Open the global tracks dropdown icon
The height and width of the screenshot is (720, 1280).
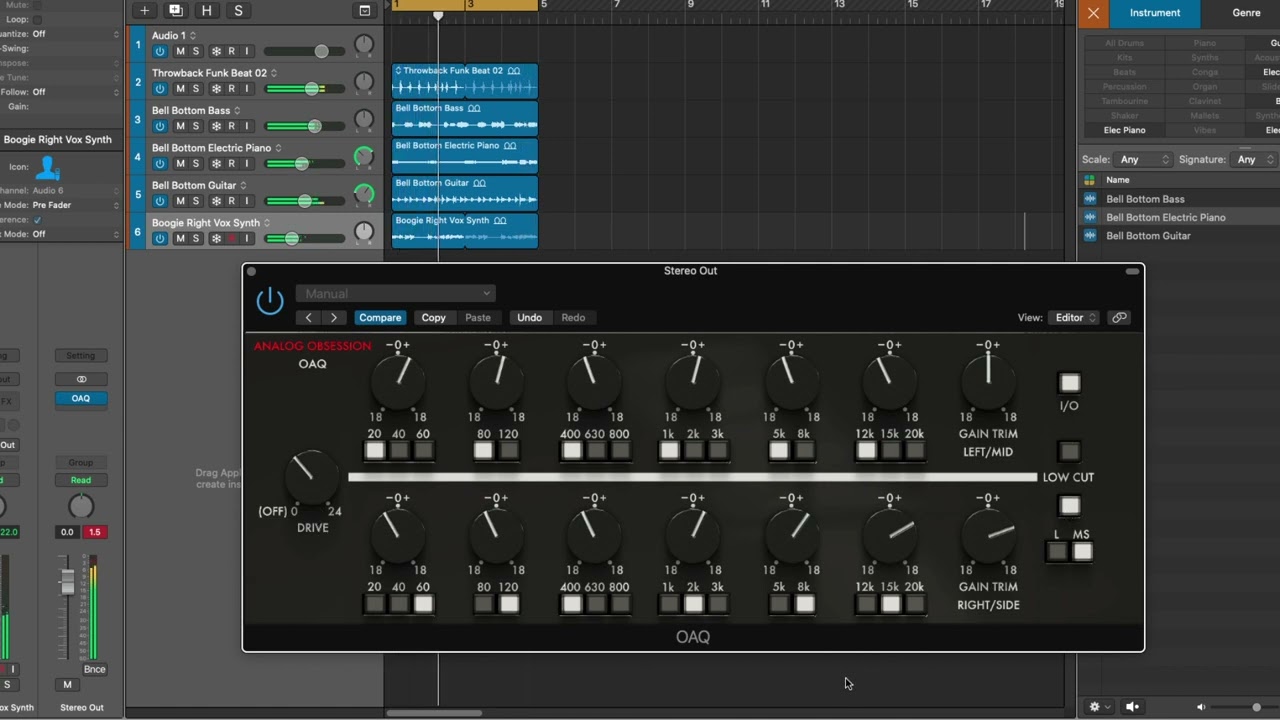point(364,11)
